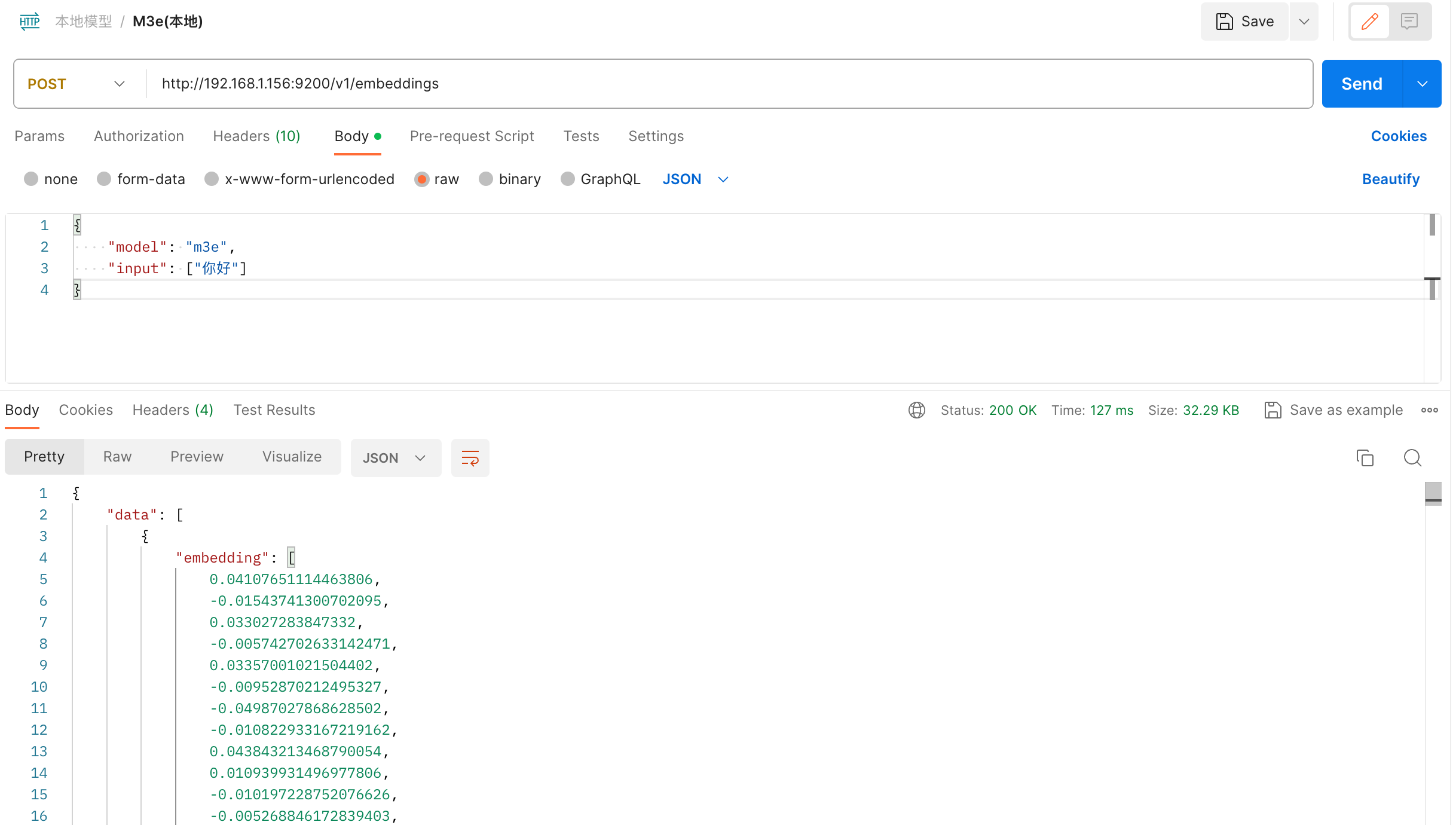Select the none body type
Screen dimensions: 1456x825
[31, 179]
